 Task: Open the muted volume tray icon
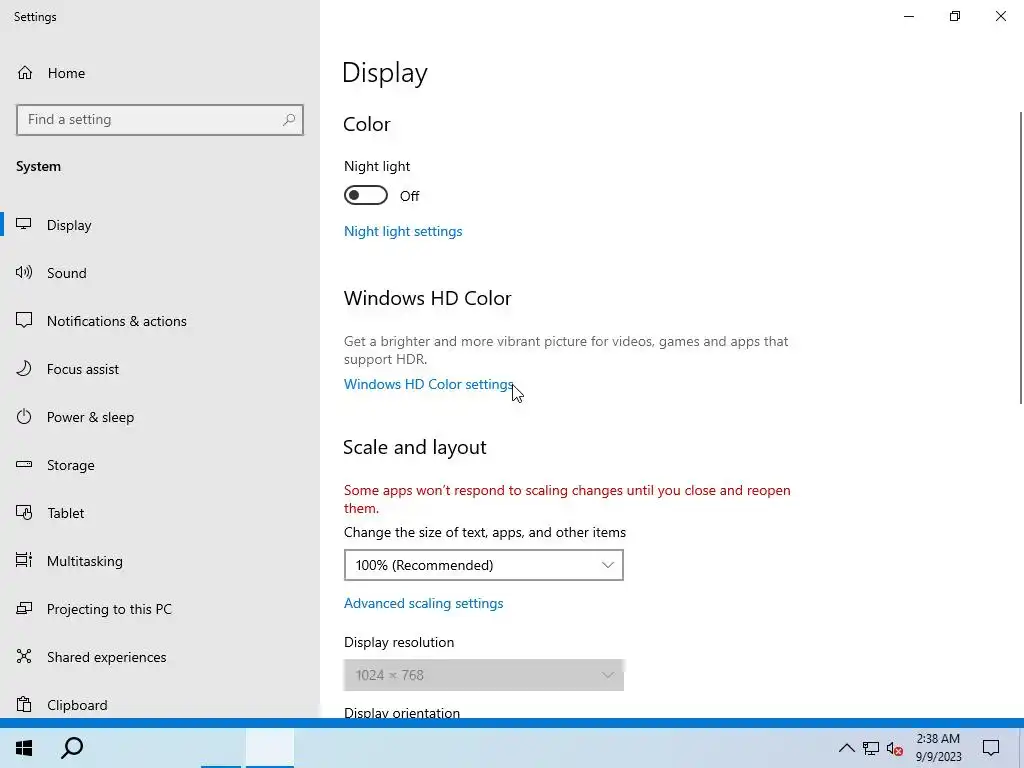click(x=895, y=748)
